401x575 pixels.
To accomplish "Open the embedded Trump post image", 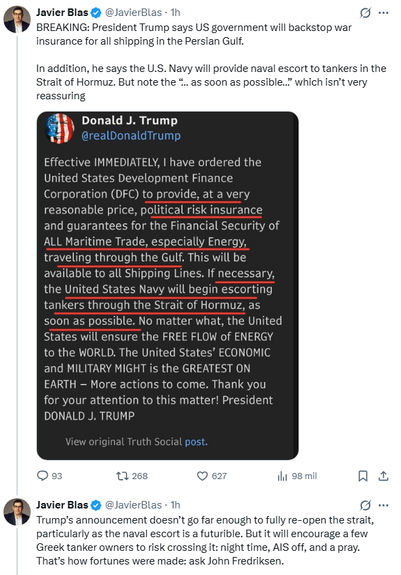I will click(168, 286).
